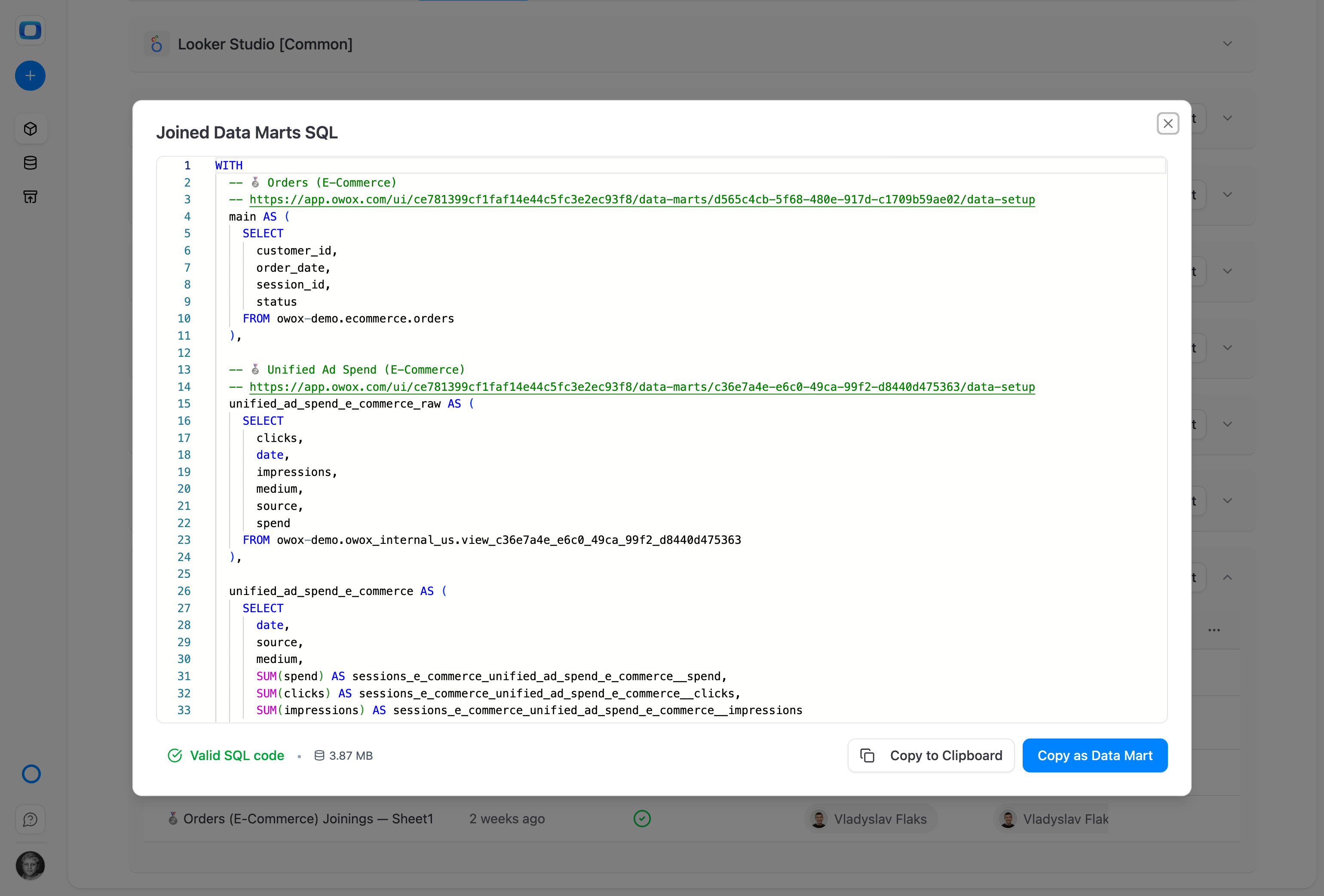Click the '2 weeks ago' timestamp
The image size is (1324, 896).
(507, 819)
